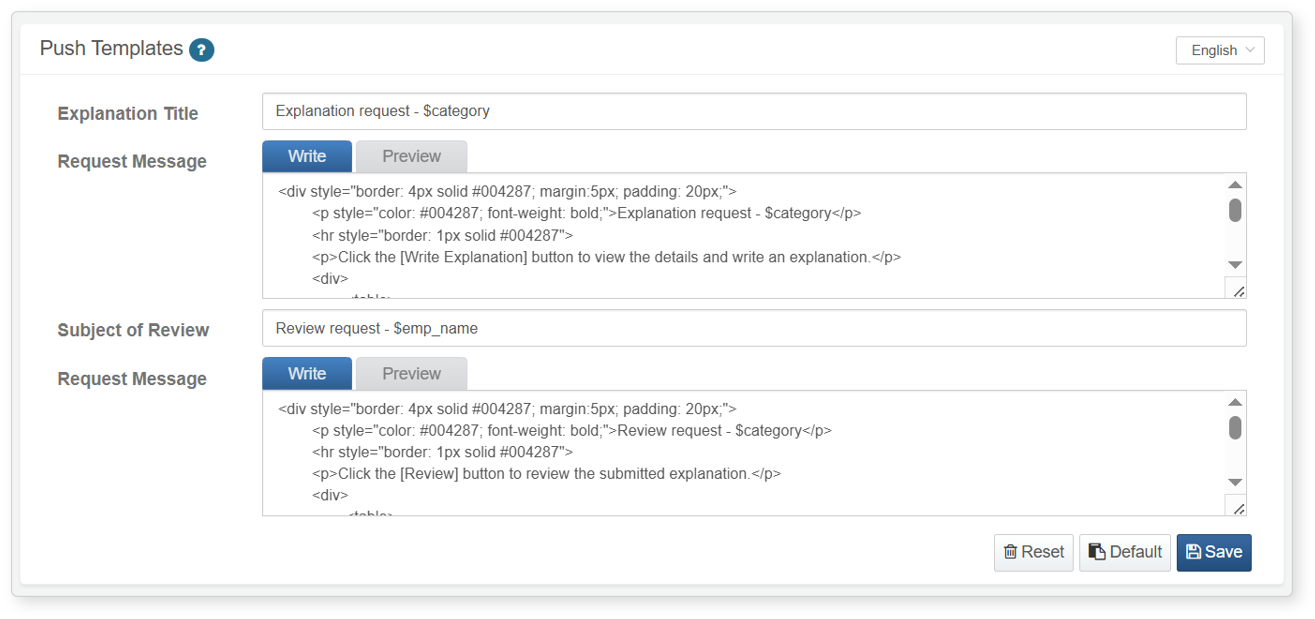Click scroll up arrow in explanation editor
This screenshot has width=1315, height=619.
point(1235,185)
